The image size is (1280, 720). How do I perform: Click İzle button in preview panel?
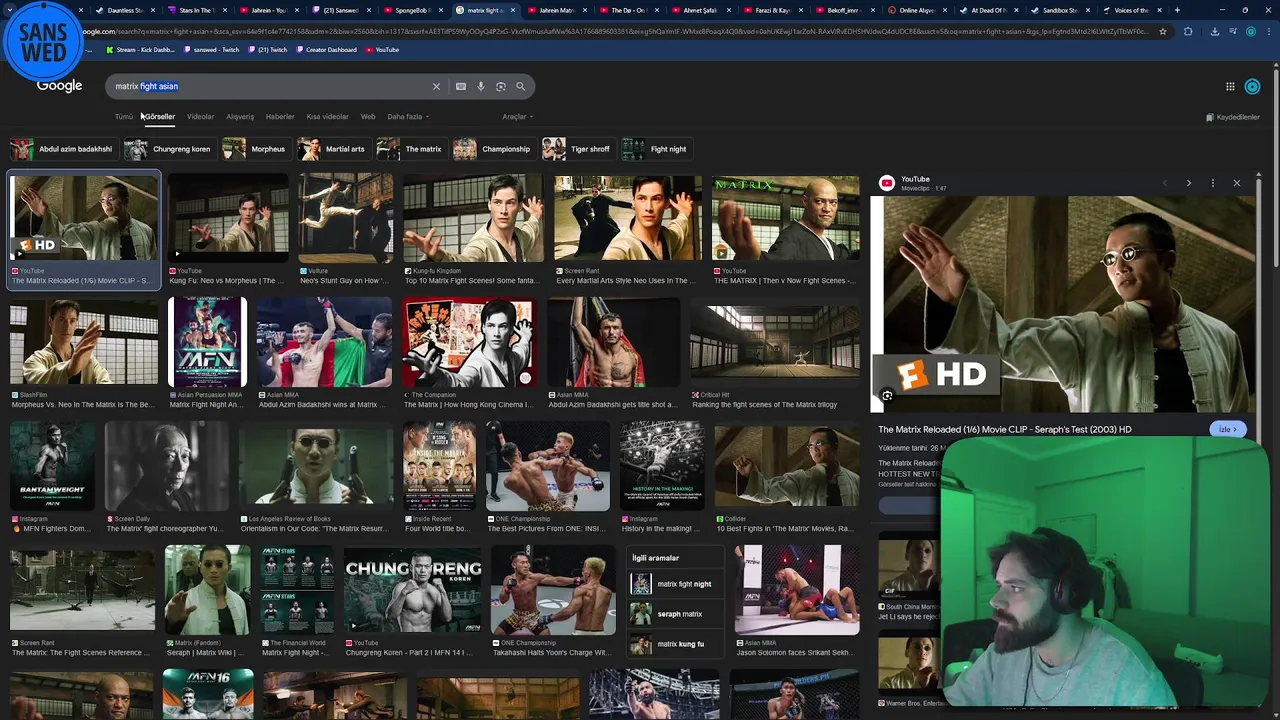click(1228, 430)
